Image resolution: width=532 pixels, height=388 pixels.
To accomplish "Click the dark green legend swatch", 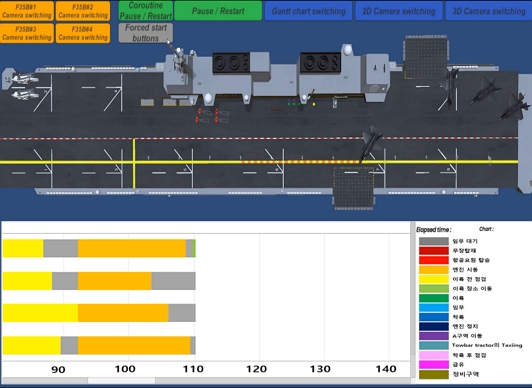I will tap(434, 298).
